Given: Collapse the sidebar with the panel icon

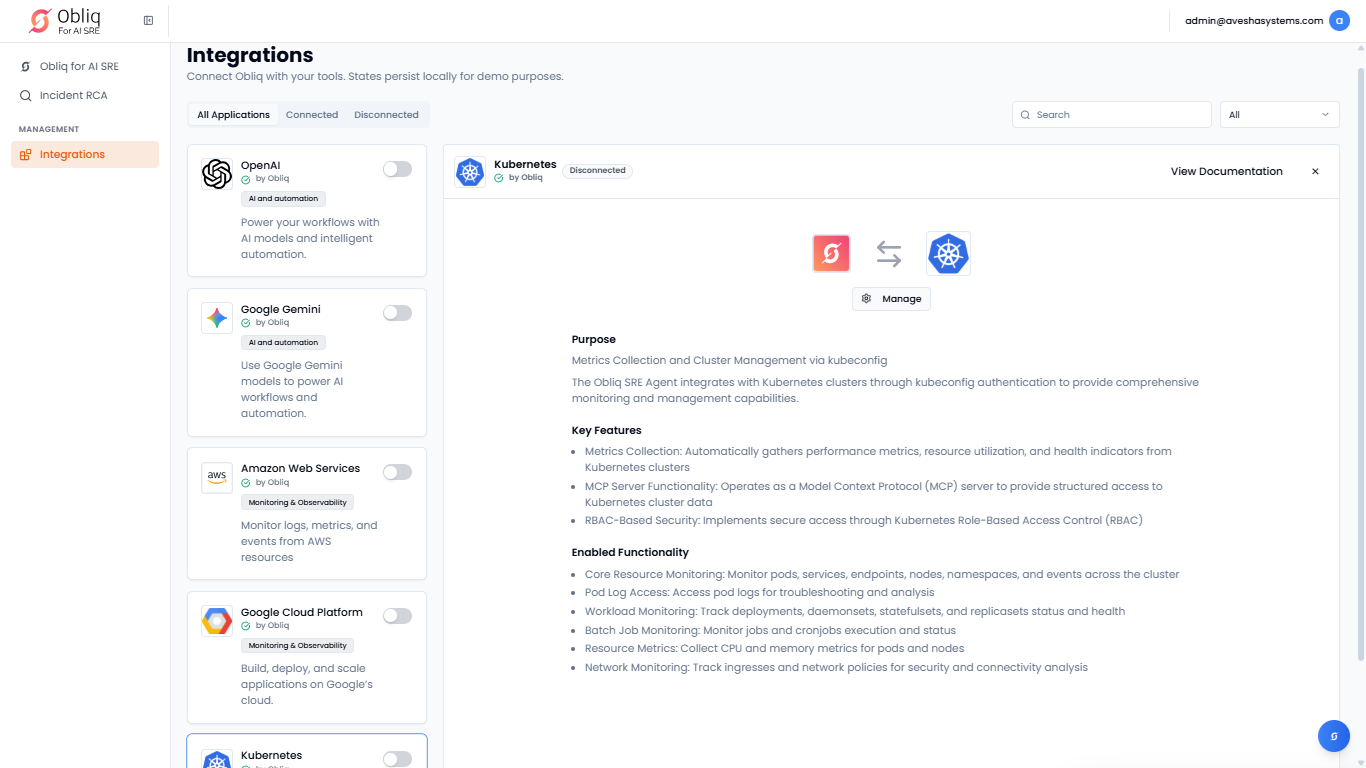Looking at the screenshot, I should click(x=148, y=21).
